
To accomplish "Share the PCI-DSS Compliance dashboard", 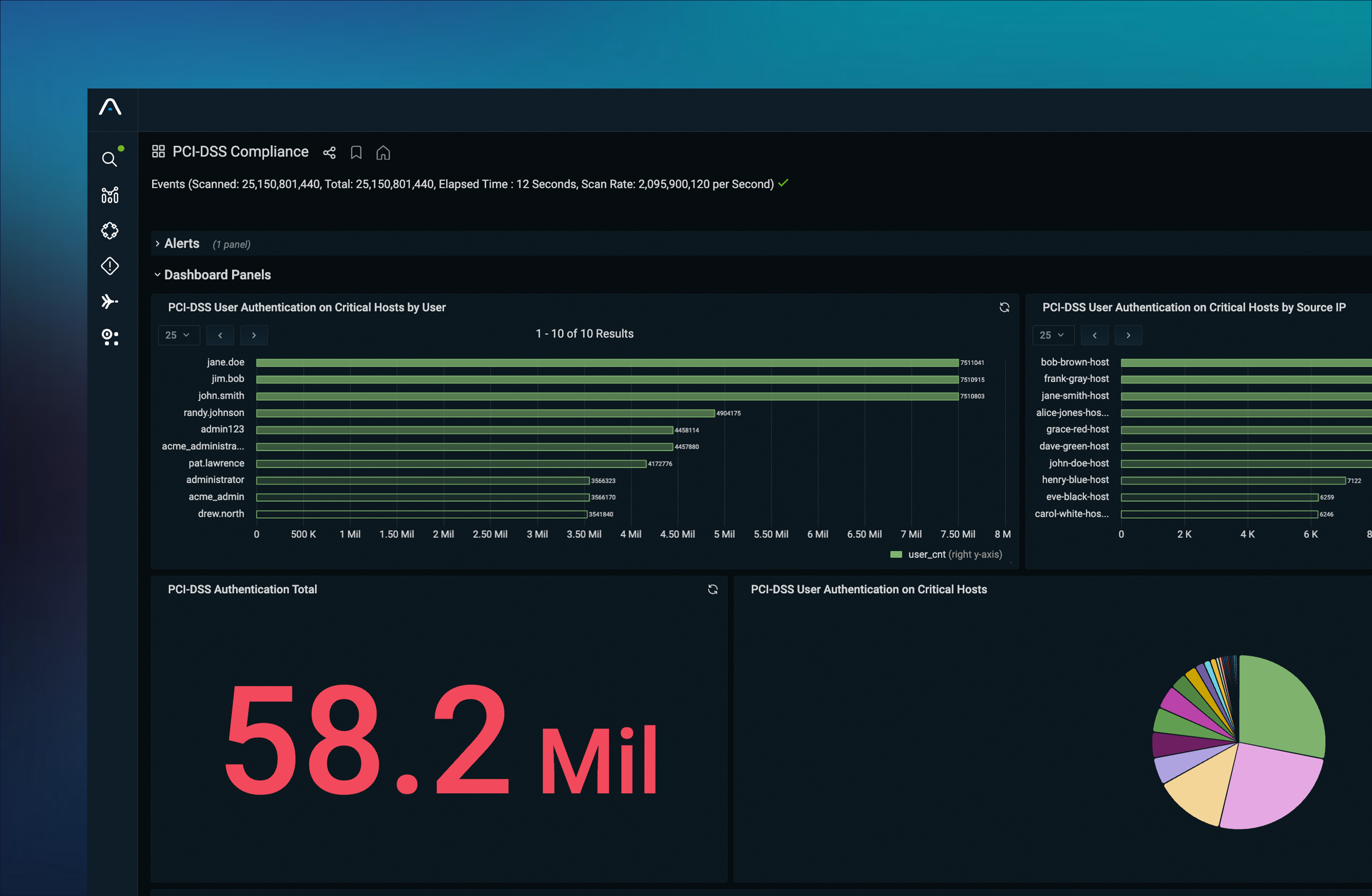I will coord(329,153).
